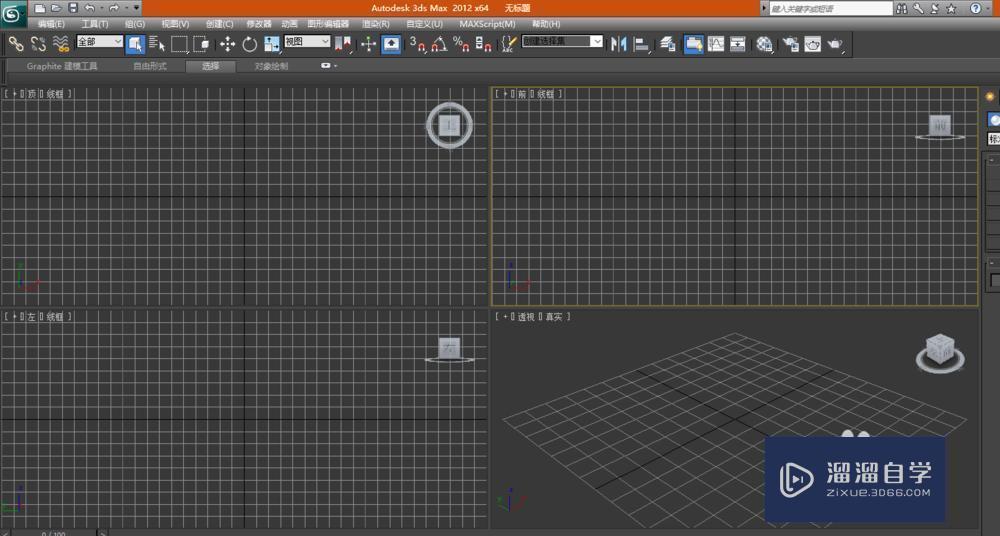Image resolution: width=1000 pixels, height=536 pixels.
Task: Select the Link tool in main toolbar
Action: [16, 44]
